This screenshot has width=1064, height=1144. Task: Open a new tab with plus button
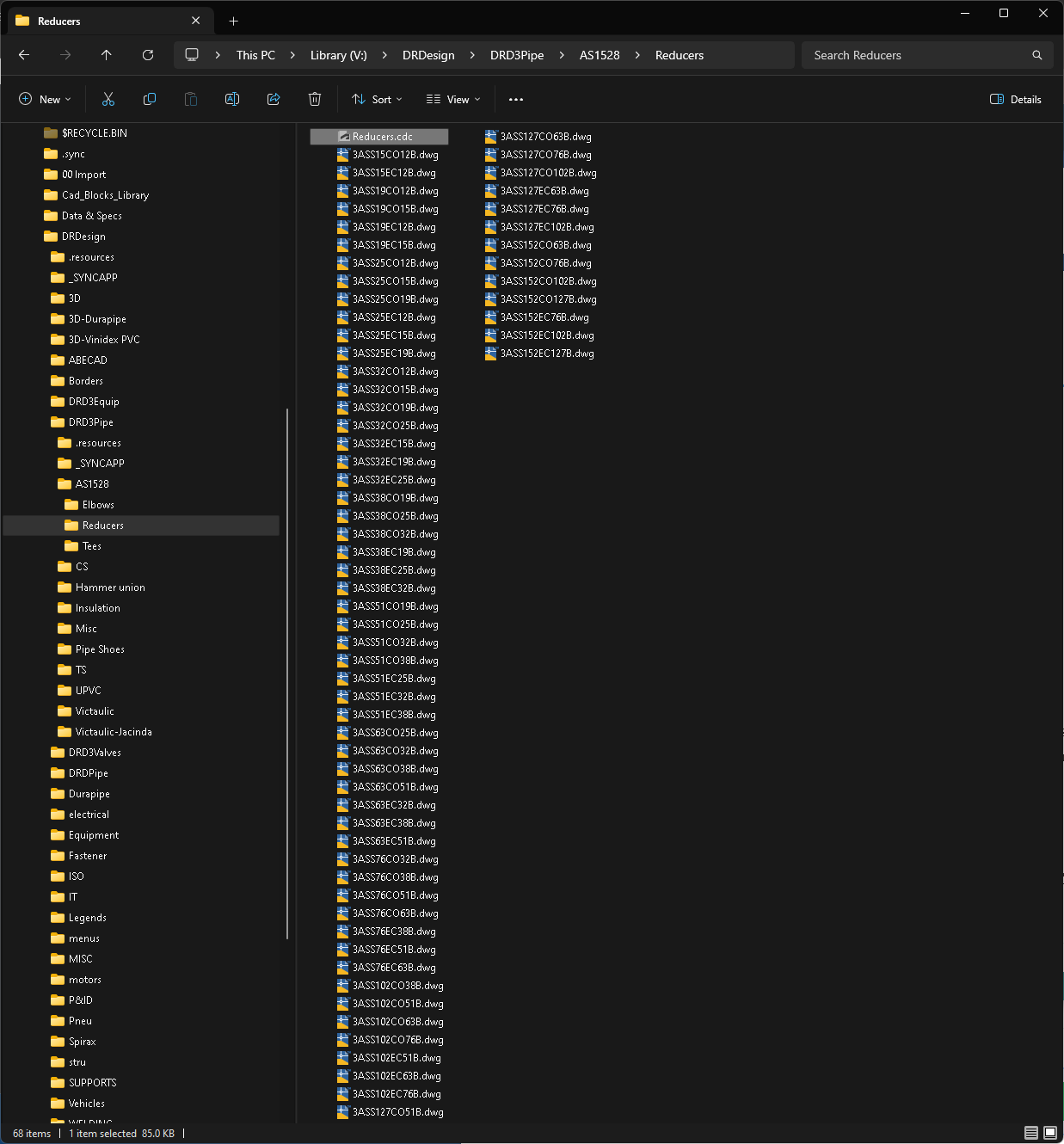(x=234, y=21)
